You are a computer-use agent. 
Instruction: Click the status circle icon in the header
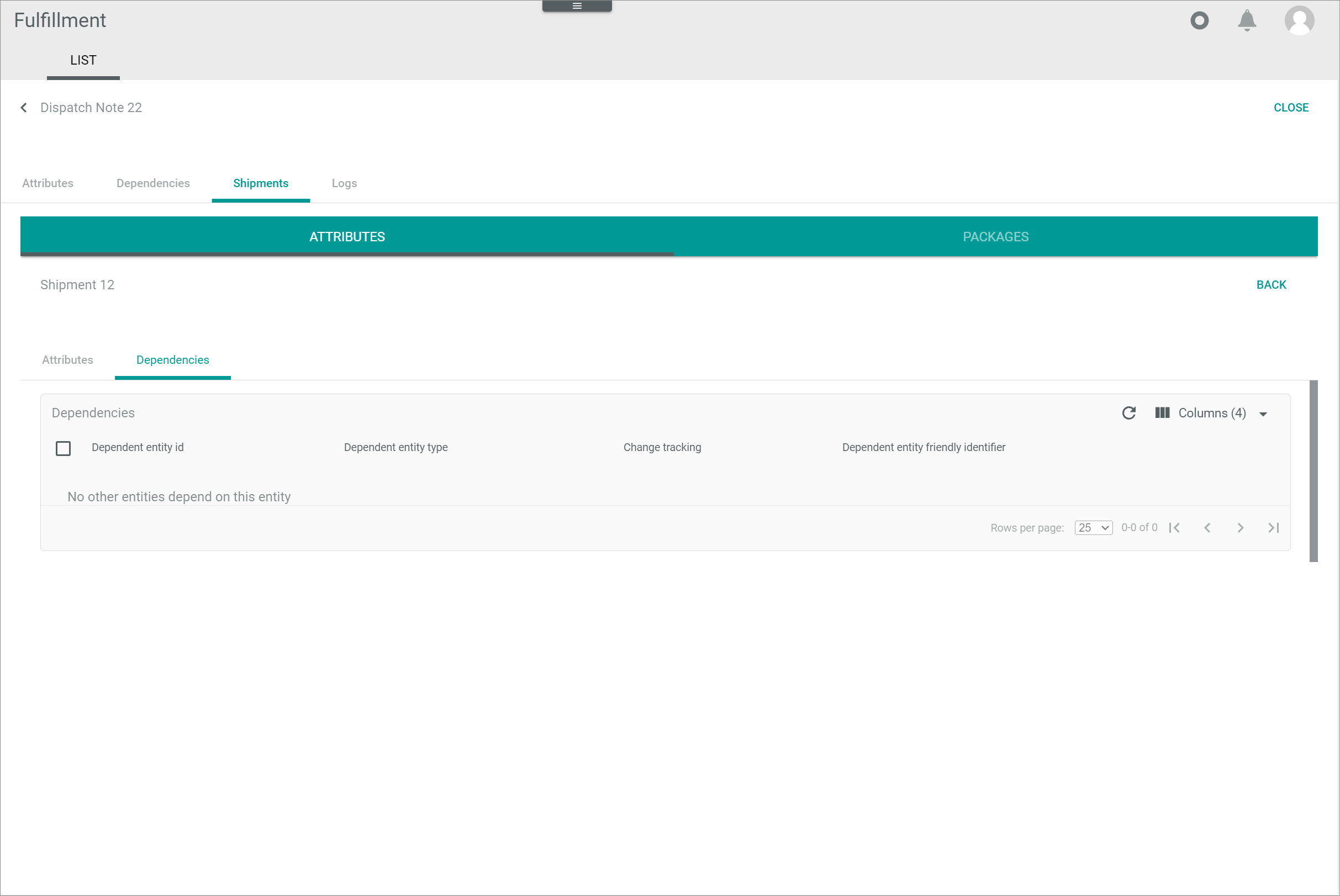tap(1200, 20)
